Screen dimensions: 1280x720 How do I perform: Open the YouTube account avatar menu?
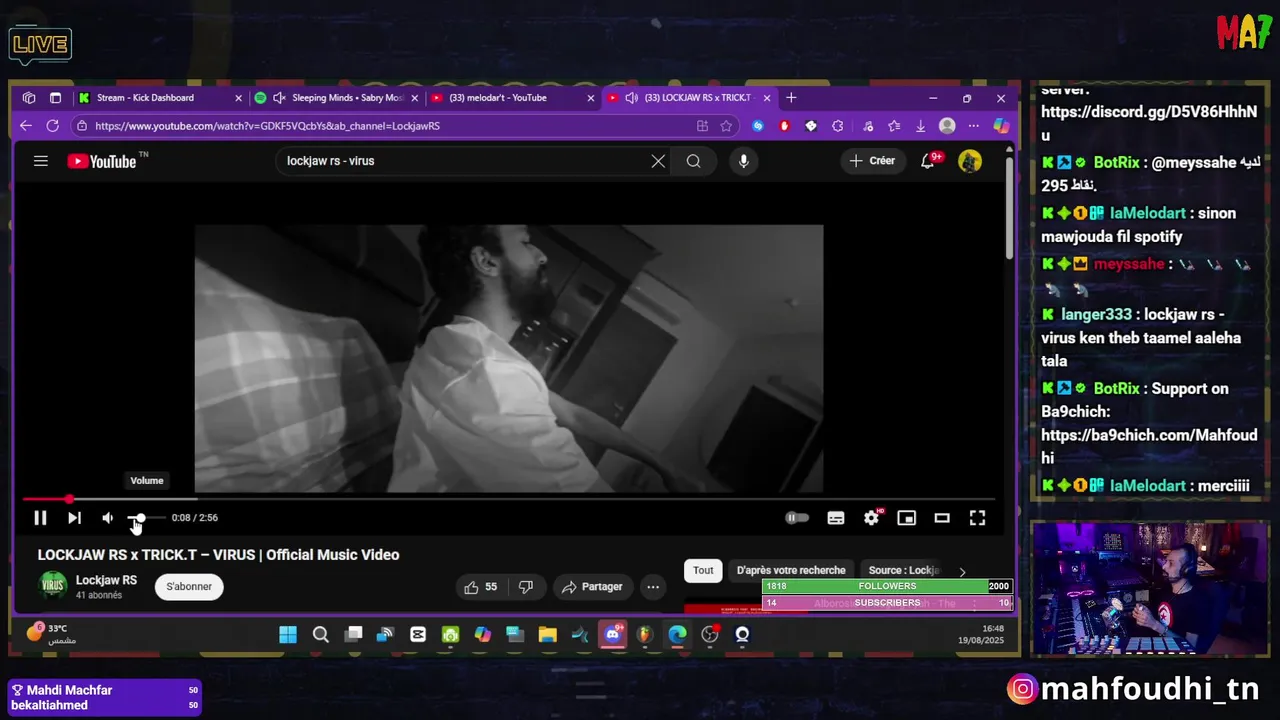(970, 161)
